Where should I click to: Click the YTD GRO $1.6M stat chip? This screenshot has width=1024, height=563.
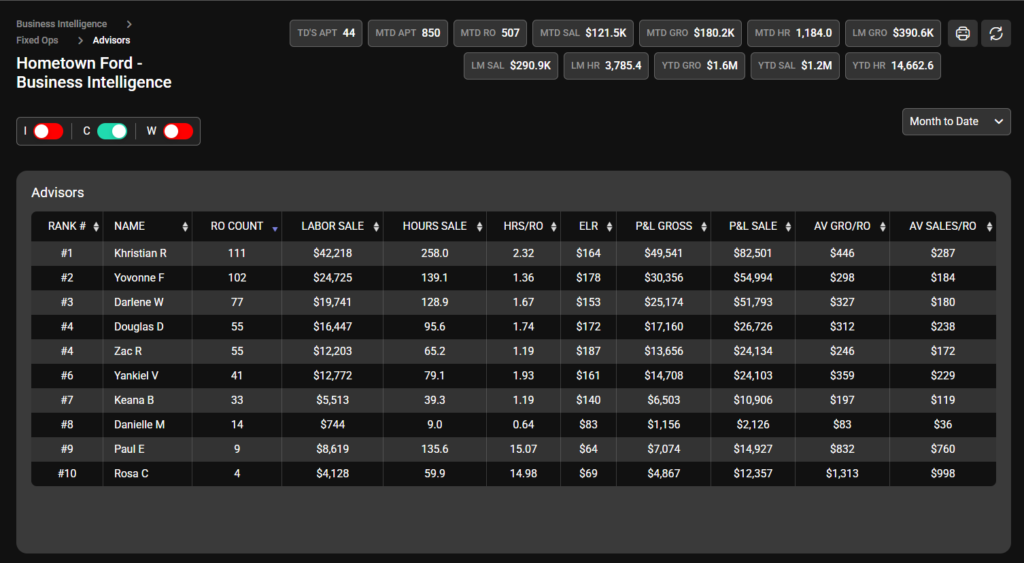tap(699, 66)
